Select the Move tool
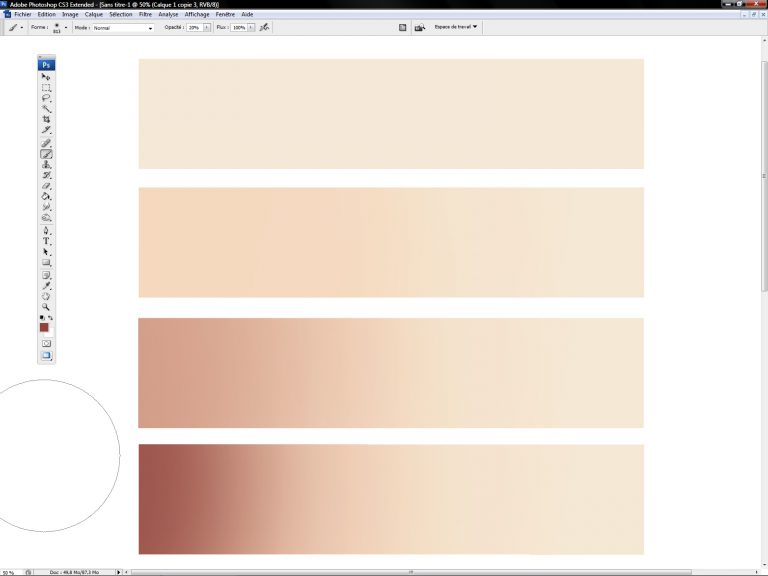768x576 pixels. point(46,76)
